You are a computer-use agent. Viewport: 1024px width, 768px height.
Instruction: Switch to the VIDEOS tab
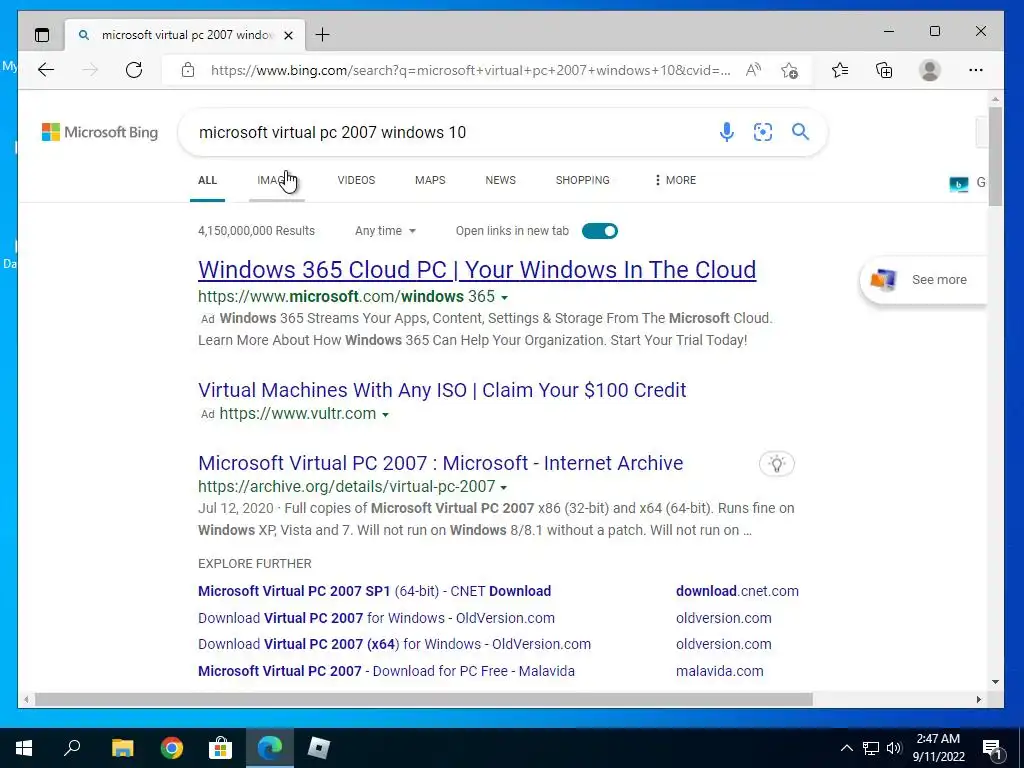coord(356,180)
